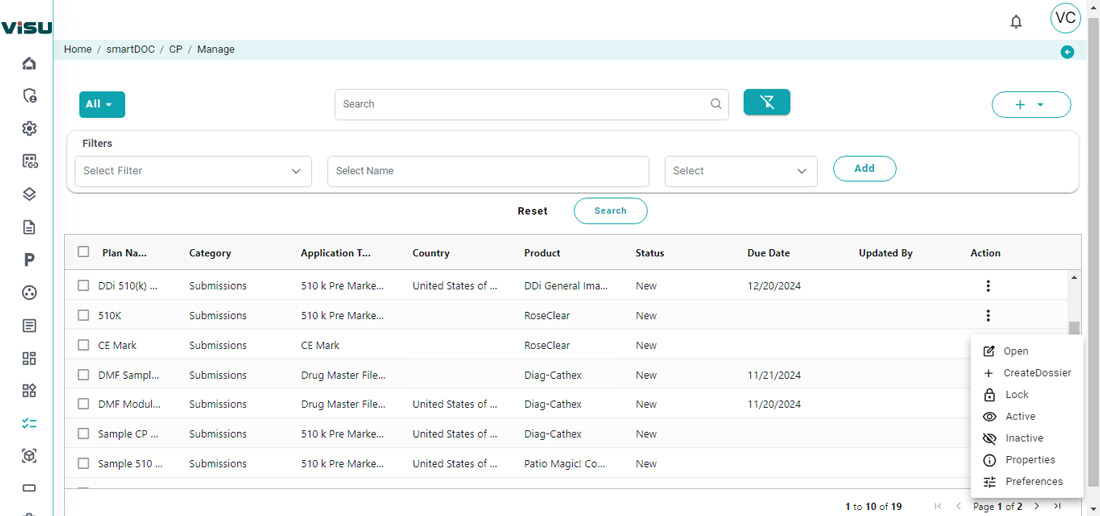This screenshot has width=1100, height=516.
Task: Select Properties in the action menu
Action: point(1029,460)
